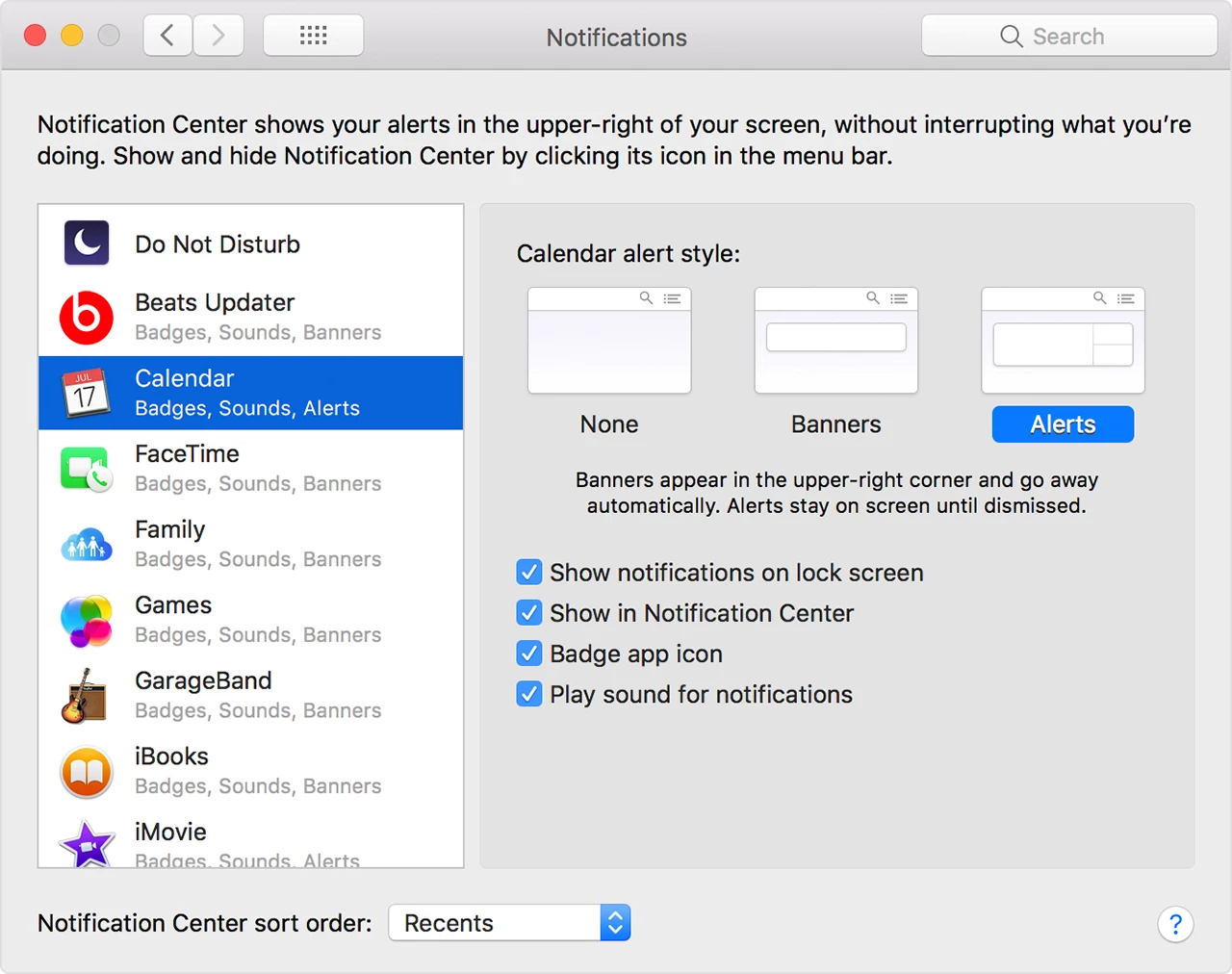Select the GarageBand guitar icon

85,696
